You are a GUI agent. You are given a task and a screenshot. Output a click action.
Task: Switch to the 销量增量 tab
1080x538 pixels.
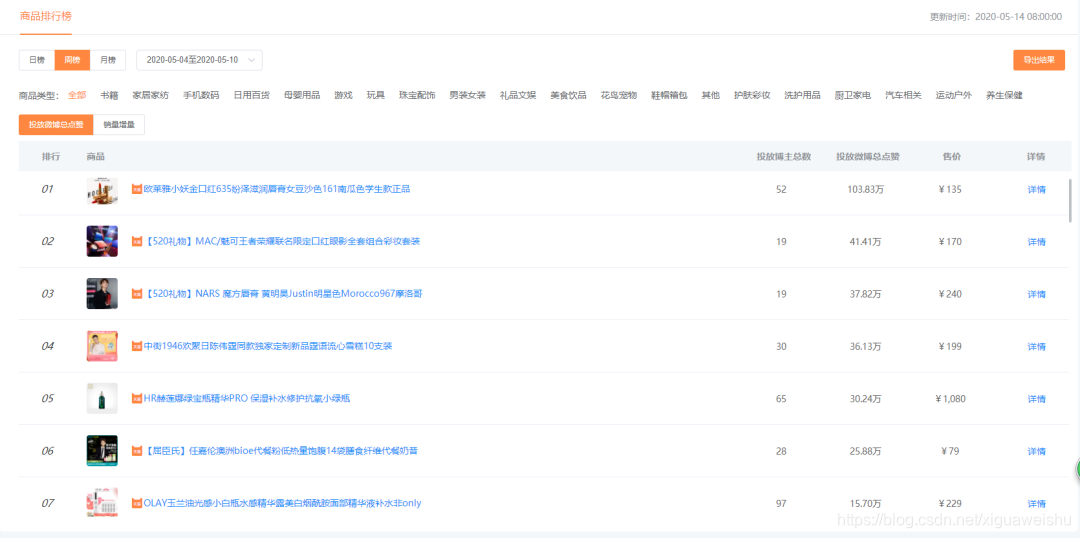coord(119,125)
